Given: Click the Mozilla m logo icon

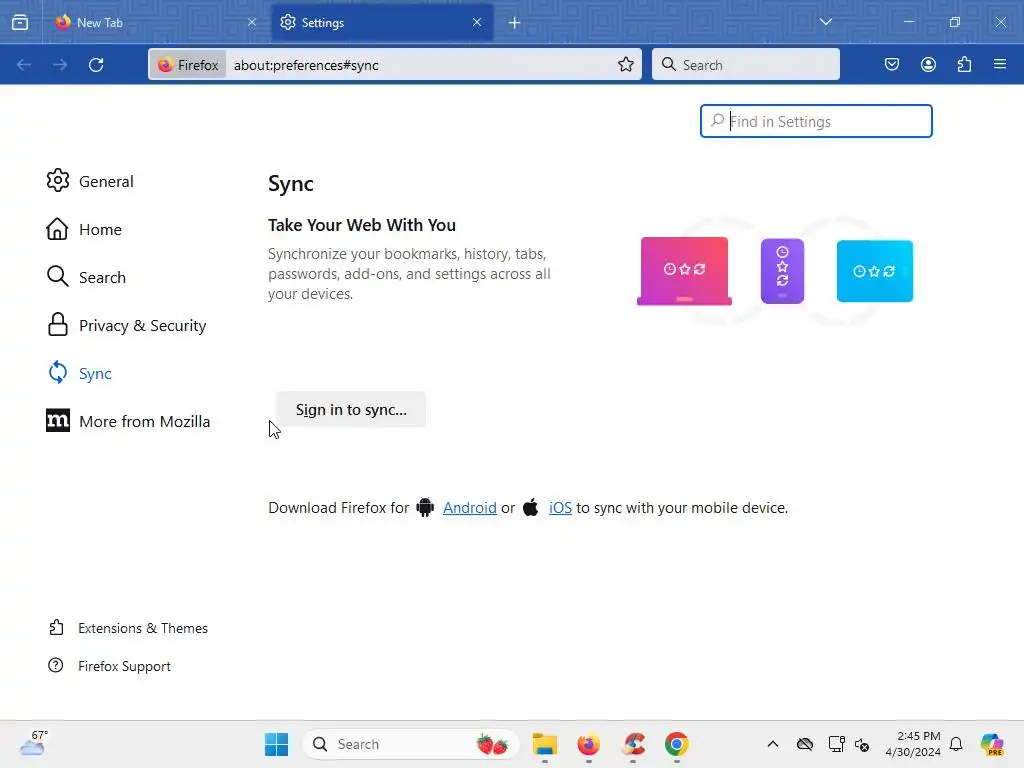Looking at the screenshot, I should point(57,421).
